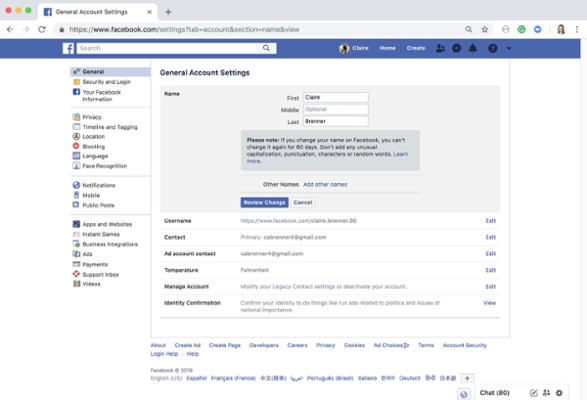
Task: Click create group icon in chat bar
Action: point(546,393)
